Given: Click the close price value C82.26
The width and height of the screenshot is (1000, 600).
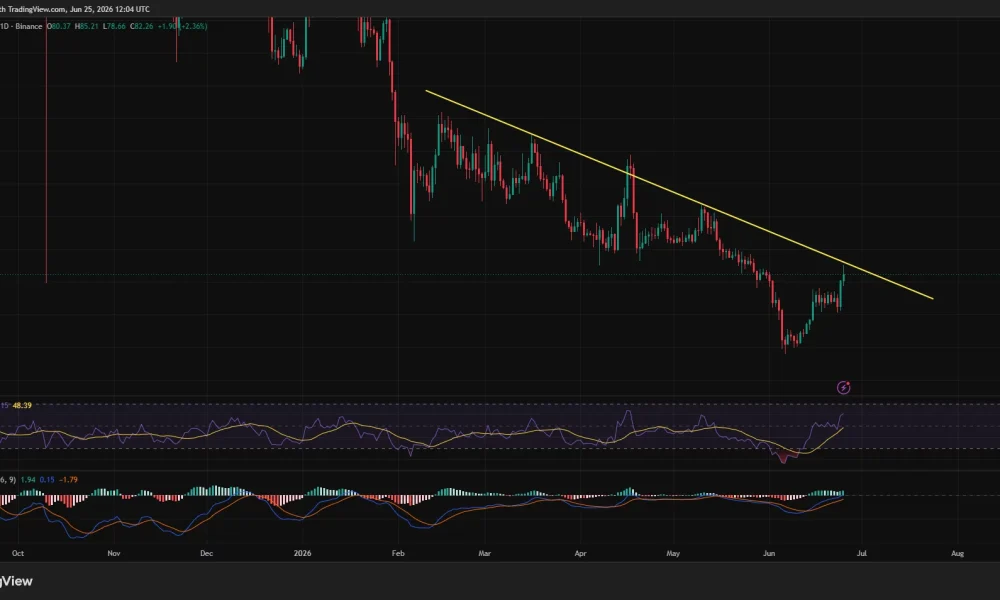Looking at the screenshot, I should coord(142,26).
